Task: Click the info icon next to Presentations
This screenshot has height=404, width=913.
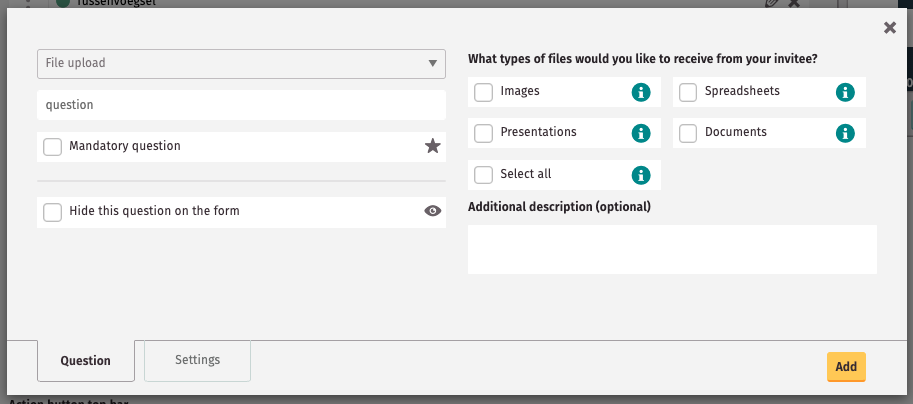Action: point(641,133)
